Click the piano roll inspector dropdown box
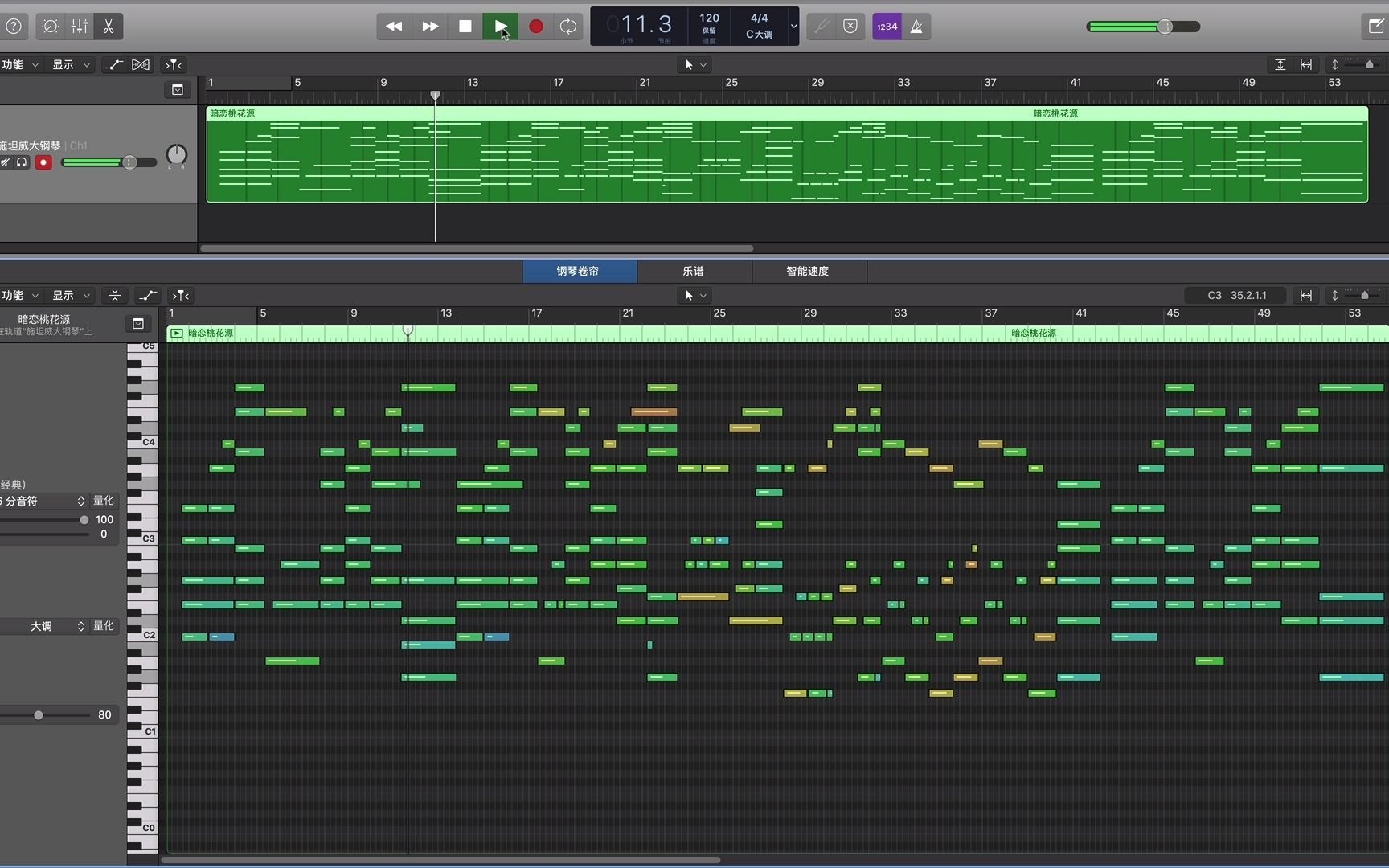 pyautogui.click(x=138, y=323)
